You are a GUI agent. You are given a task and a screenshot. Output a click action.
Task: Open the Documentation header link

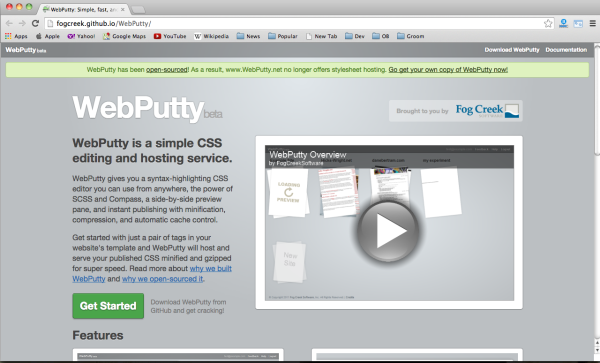coord(566,50)
